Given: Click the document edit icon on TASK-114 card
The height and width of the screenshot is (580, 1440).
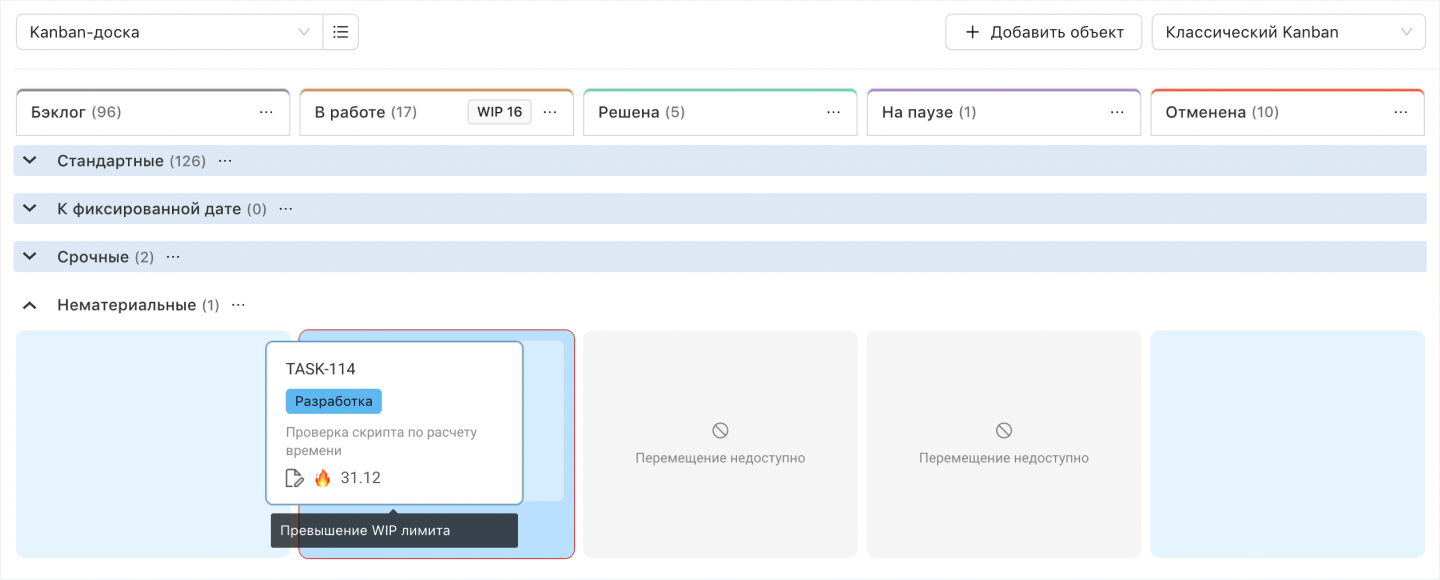Looking at the screenshot, I should coord(295,478).
